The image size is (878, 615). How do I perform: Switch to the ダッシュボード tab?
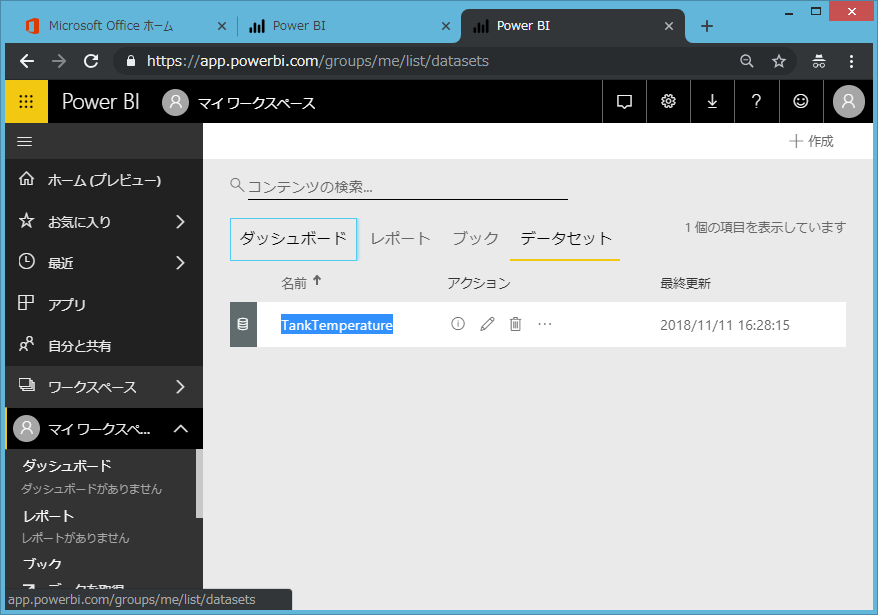[x=293, y=239]
